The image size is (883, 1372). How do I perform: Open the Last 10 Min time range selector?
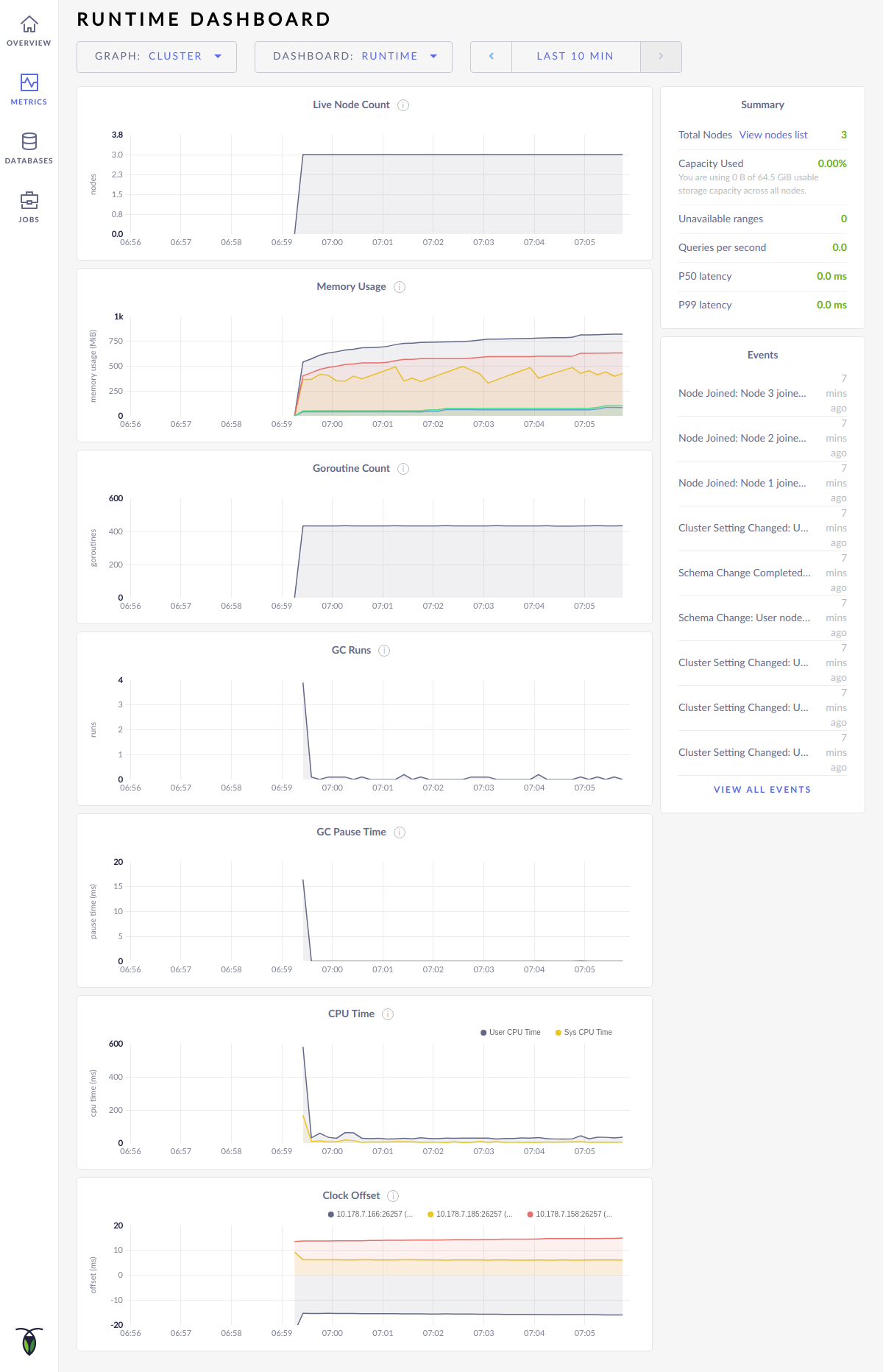(x=575, y=57)
